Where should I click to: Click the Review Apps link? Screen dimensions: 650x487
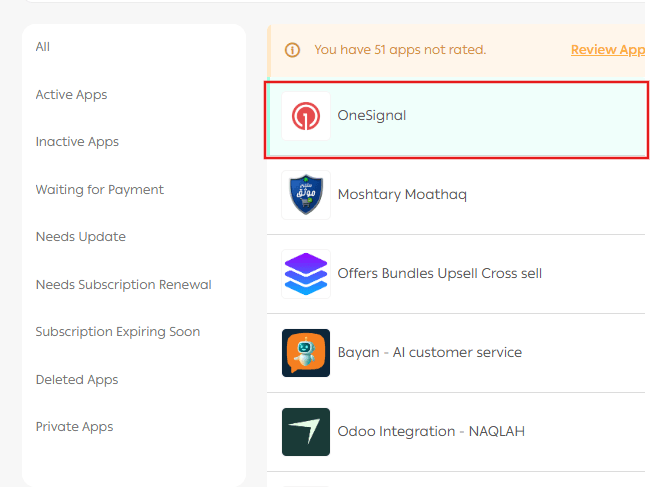point(608,50)
